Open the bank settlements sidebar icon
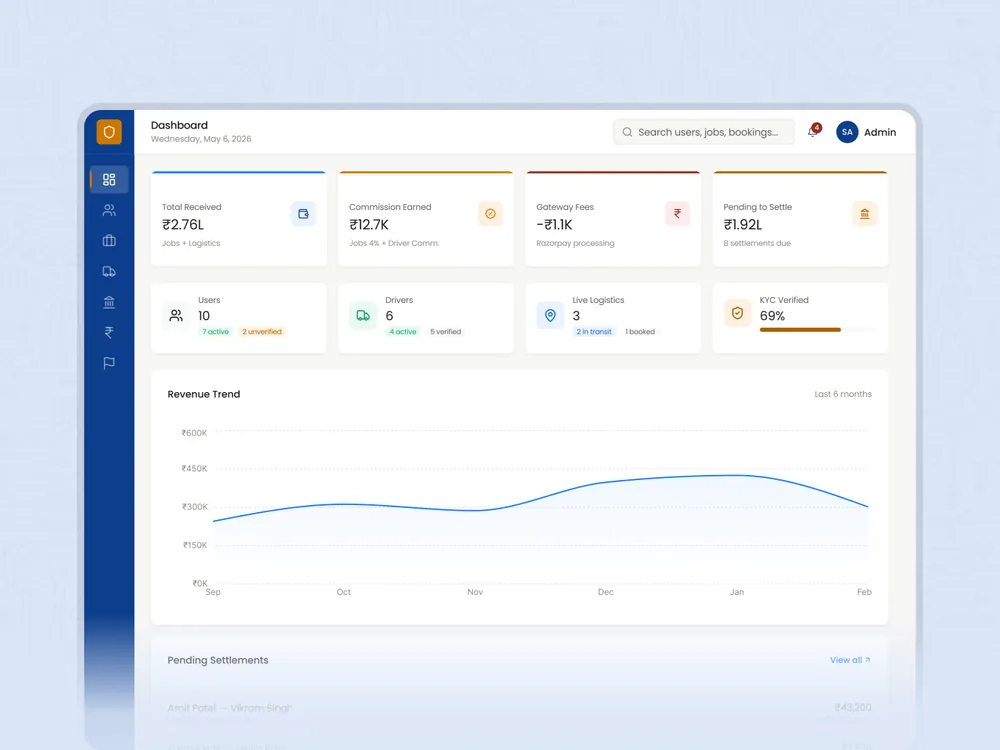Image resolution: width=1000 pixels, height=750 pixels. pyautogui.click(x=109, y=302)
